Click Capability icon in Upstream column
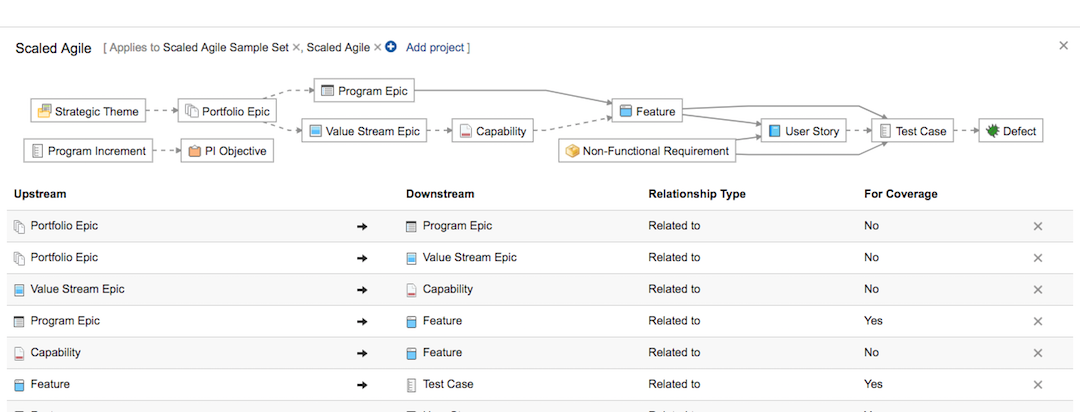1080x412 pixels. click(x=19, y=353)
